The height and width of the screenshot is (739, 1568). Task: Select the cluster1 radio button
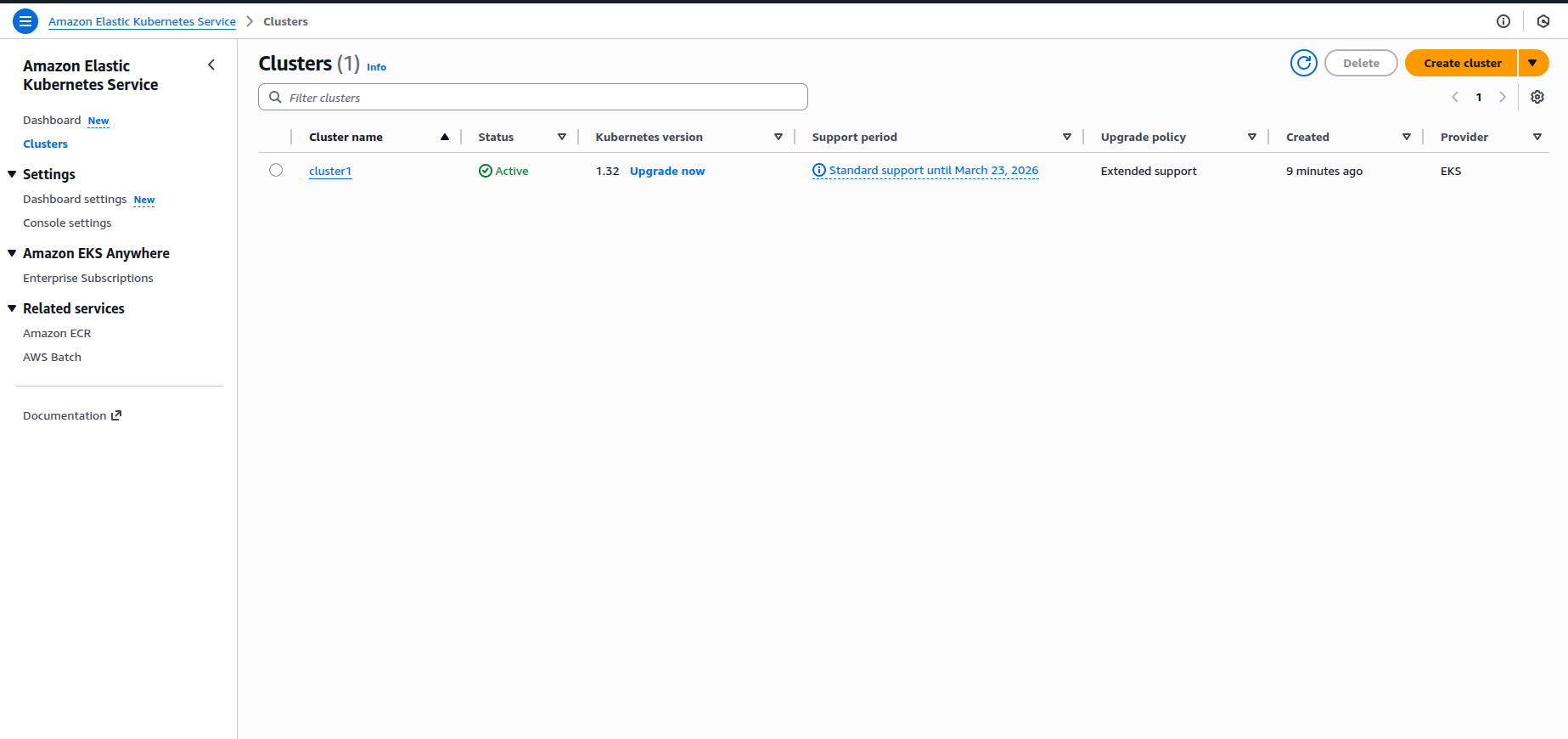tap(276, 170)
